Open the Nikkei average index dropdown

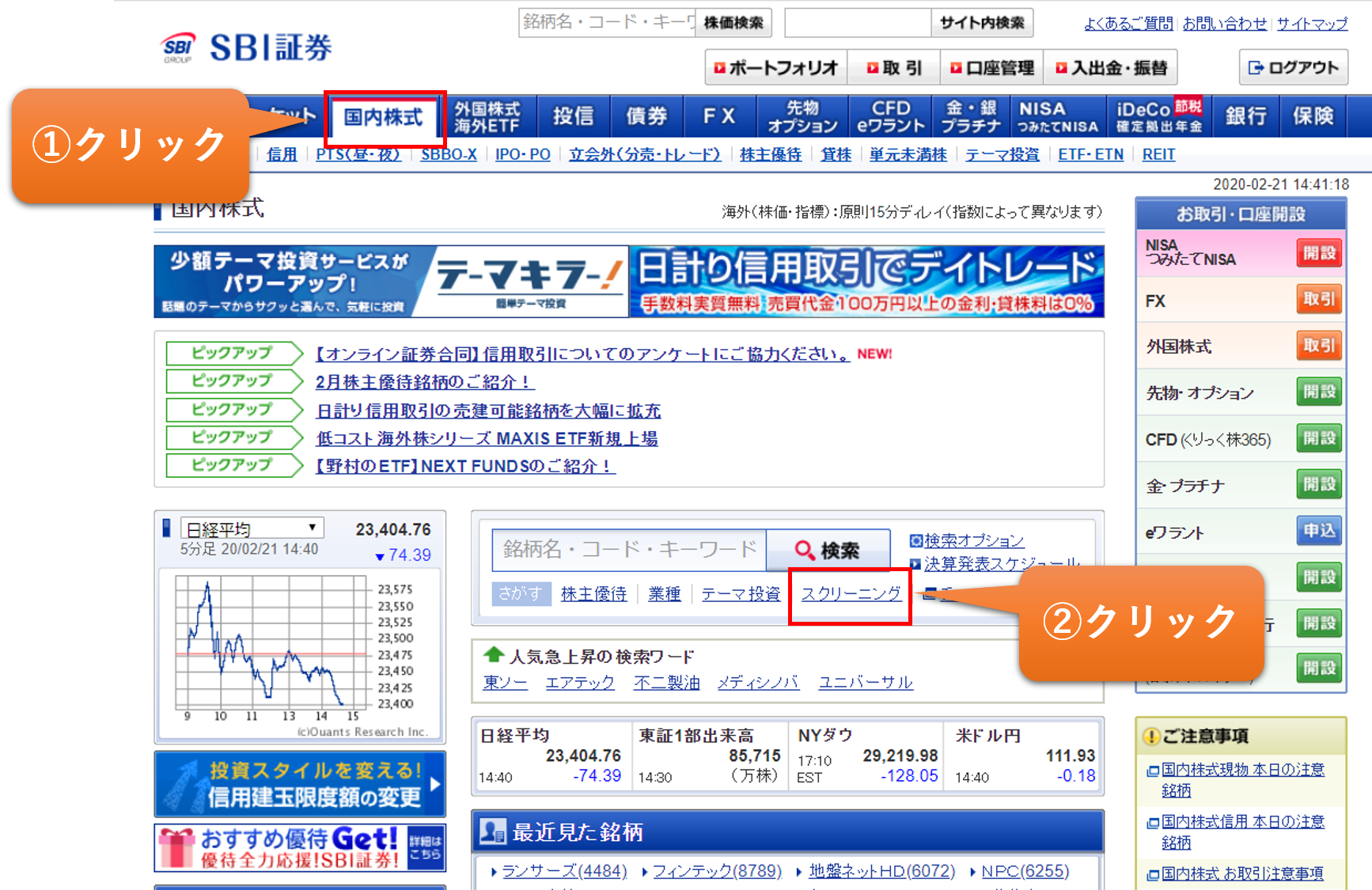[x=252, y=528]
